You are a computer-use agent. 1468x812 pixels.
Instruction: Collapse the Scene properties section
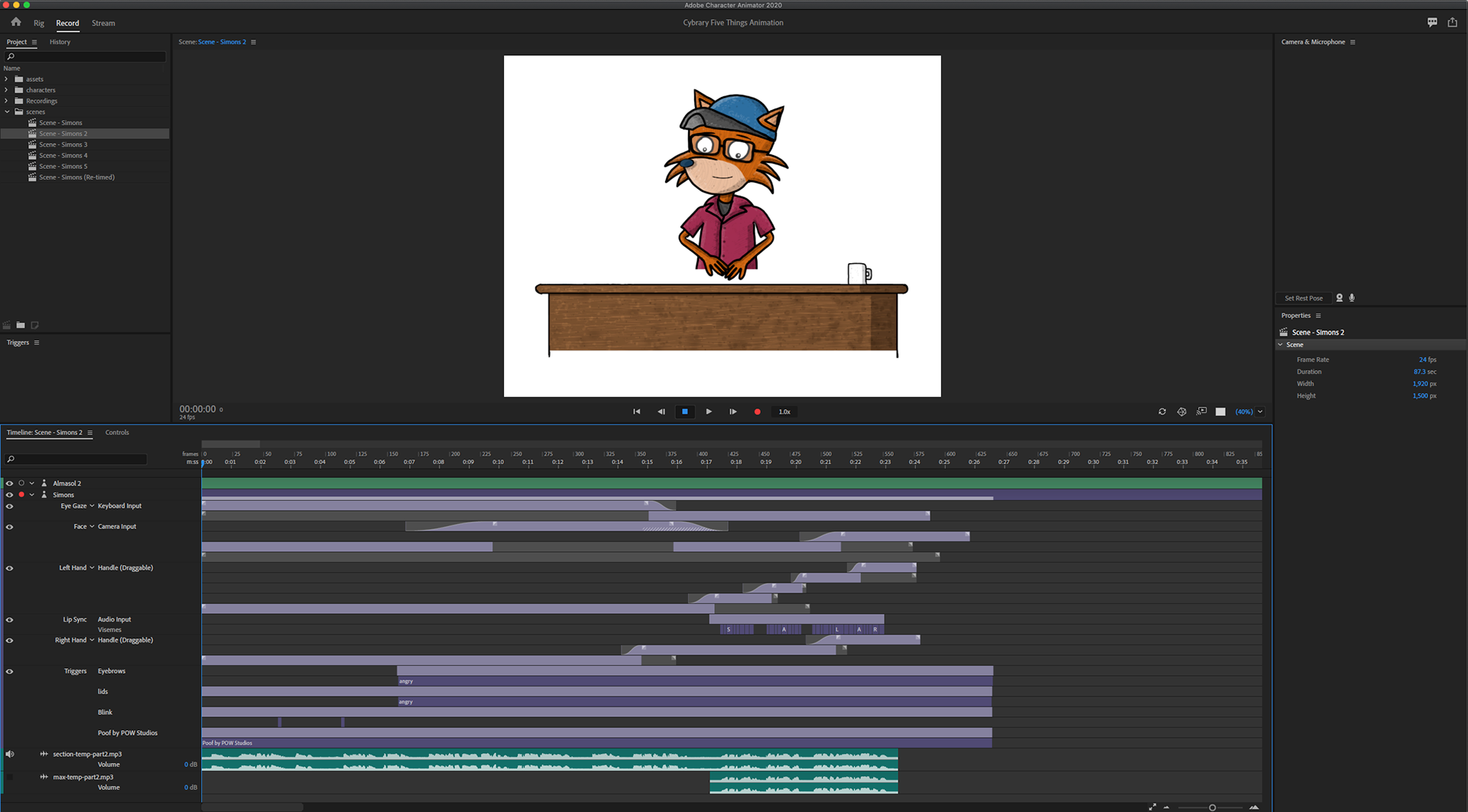tap(1281, 345)
